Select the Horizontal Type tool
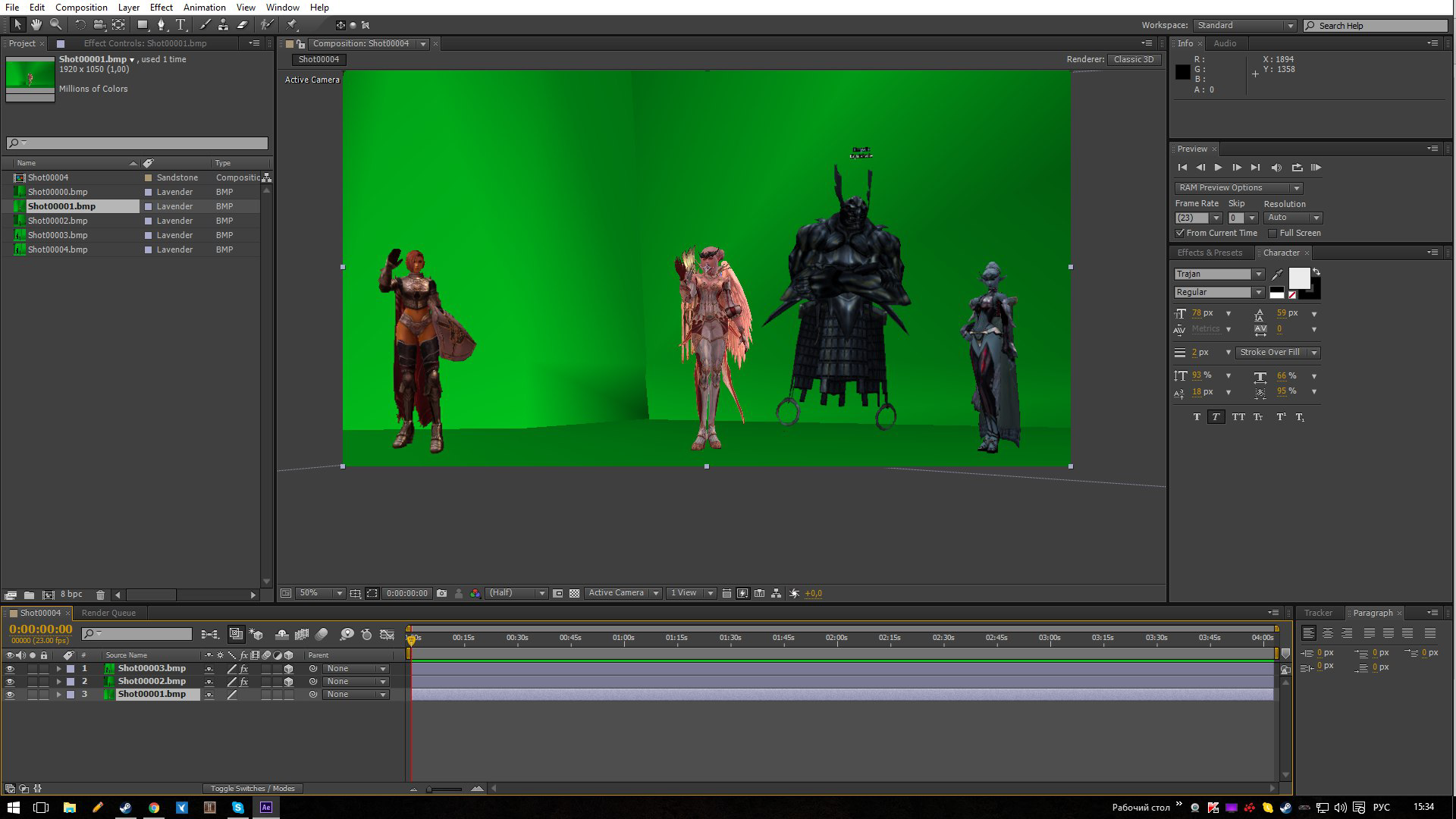The image size is (1456, 819). (x=180, y=25)
